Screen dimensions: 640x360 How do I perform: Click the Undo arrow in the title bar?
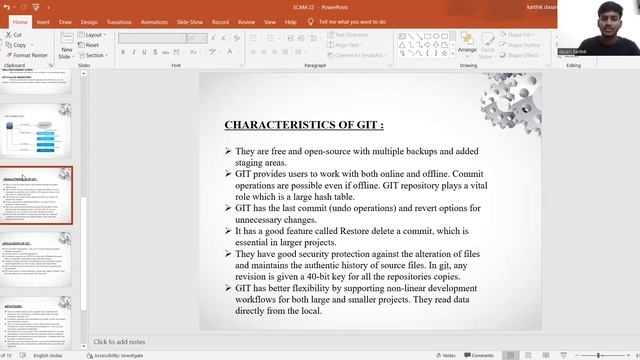point(7,7)
